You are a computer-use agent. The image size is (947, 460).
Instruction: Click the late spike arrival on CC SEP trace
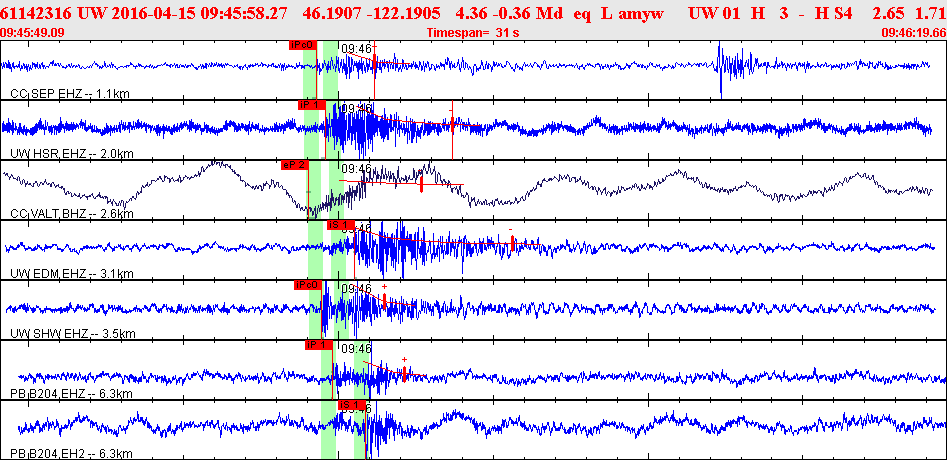click(720, 68)
